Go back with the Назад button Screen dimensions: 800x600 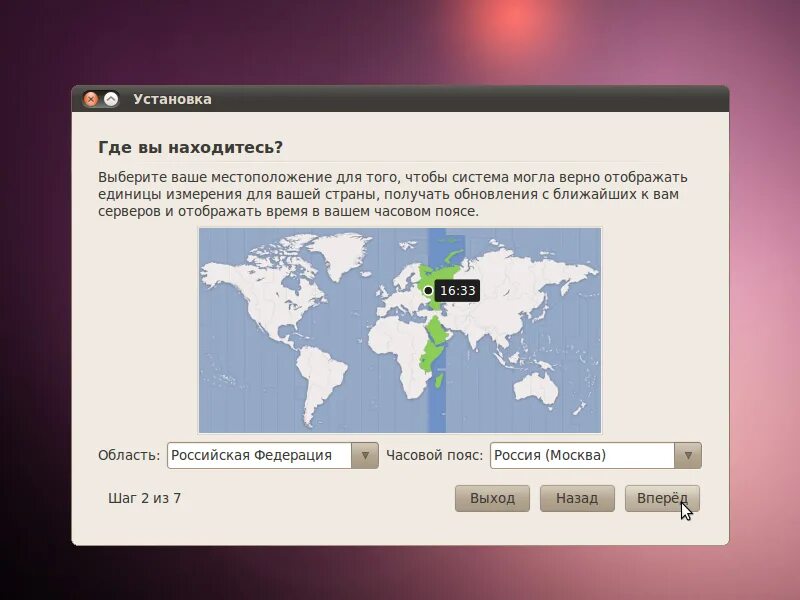point(577,498)
